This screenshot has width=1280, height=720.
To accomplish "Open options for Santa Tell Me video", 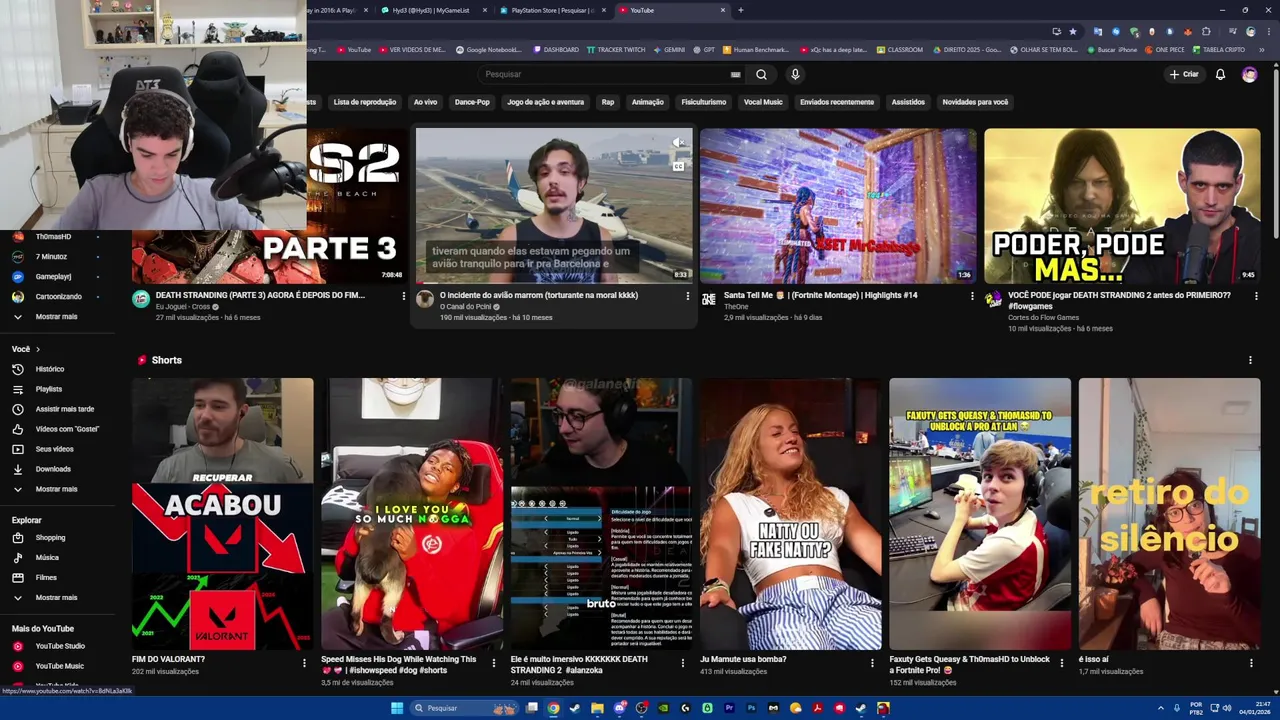I will 972,296.
